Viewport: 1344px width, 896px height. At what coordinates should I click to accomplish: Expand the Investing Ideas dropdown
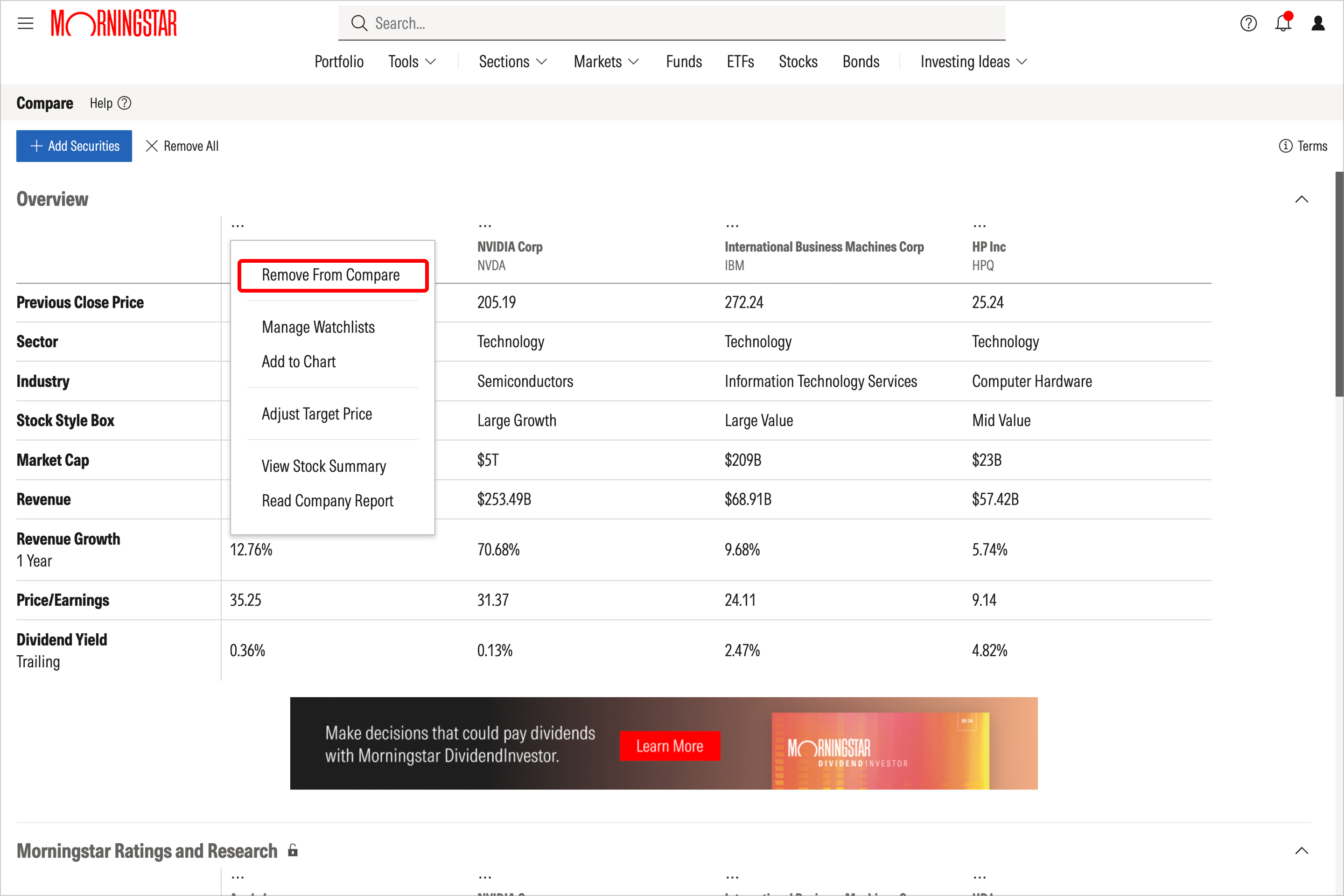pyautogui.click(x=974, y=62)
